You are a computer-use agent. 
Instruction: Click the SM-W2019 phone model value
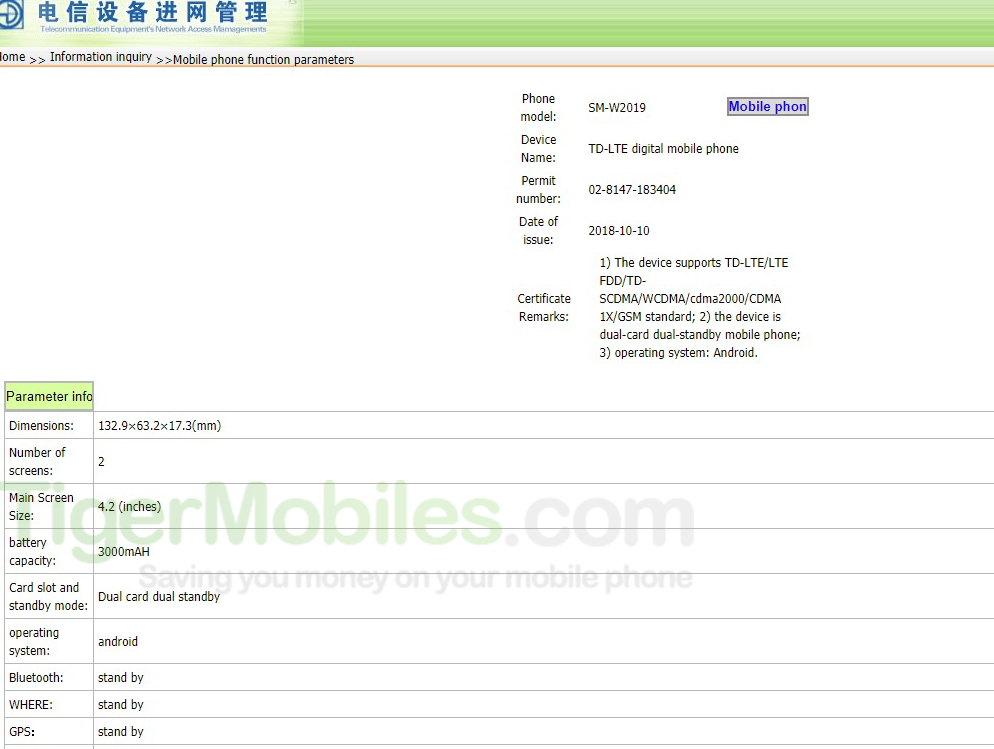[x=617, y=108]
